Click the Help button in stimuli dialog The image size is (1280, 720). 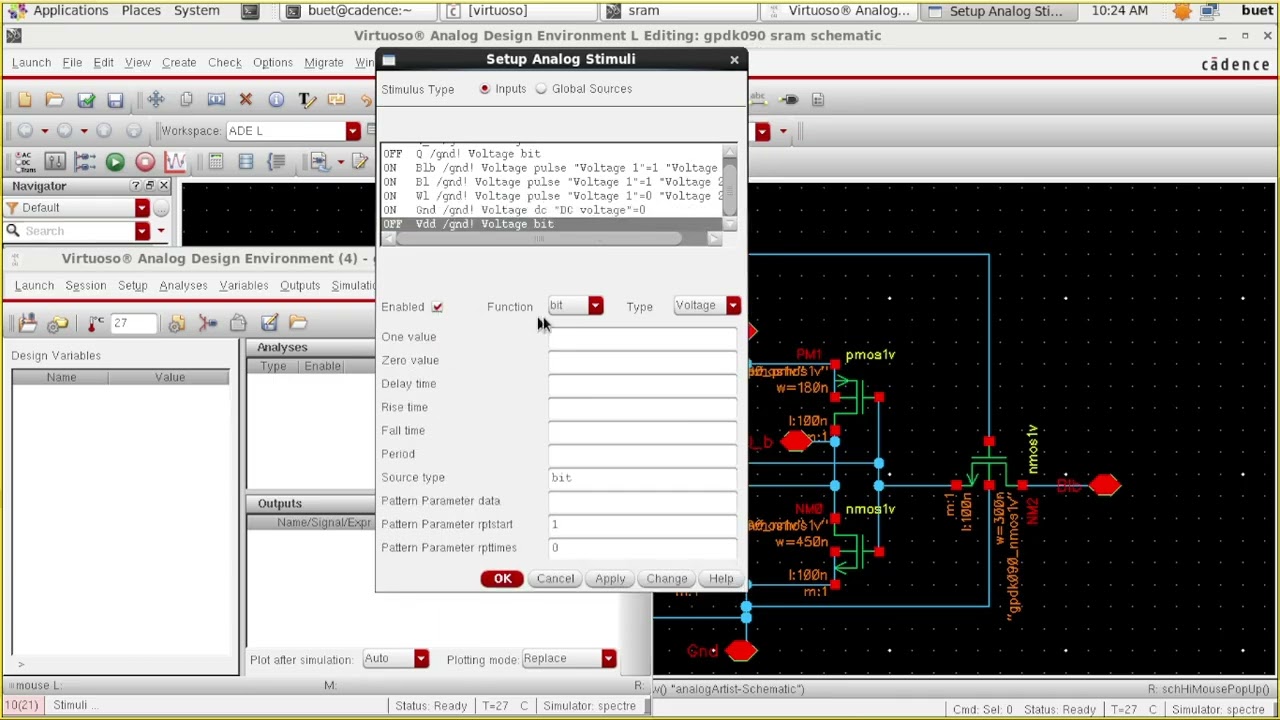click(x=721, y=579)
